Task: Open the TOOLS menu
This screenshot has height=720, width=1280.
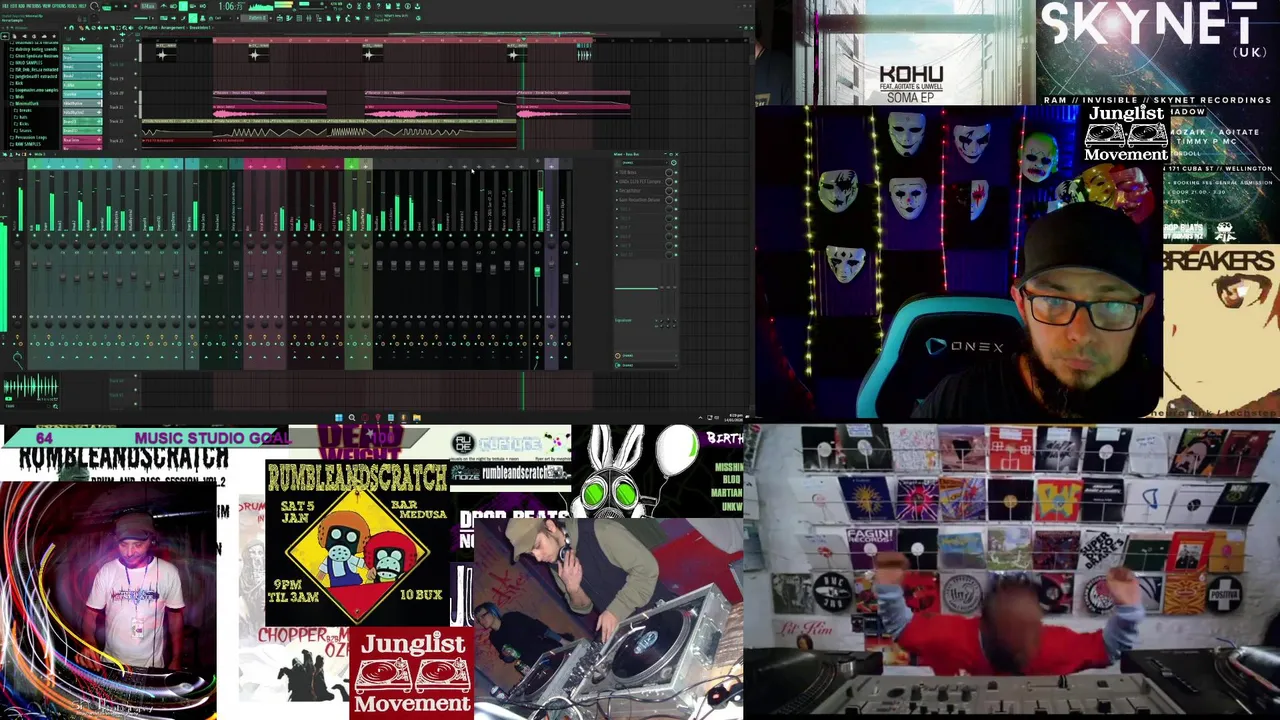Action: pos(72,6)
